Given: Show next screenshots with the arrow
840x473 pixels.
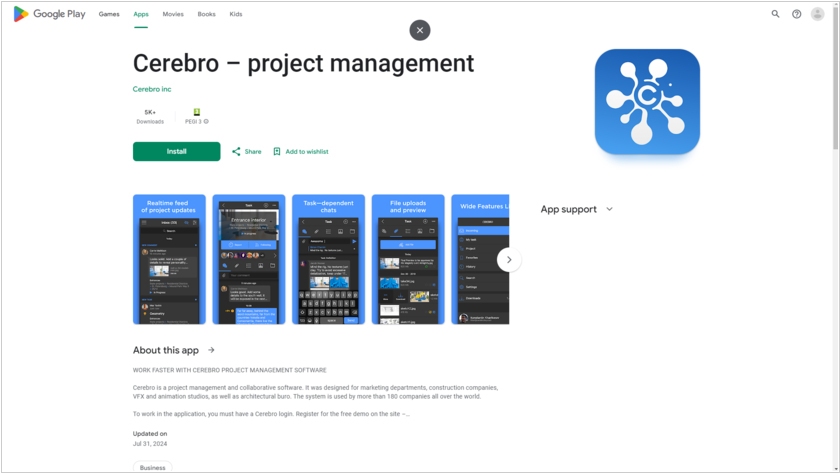Looking at the screenshot, I should click(509, 259).
